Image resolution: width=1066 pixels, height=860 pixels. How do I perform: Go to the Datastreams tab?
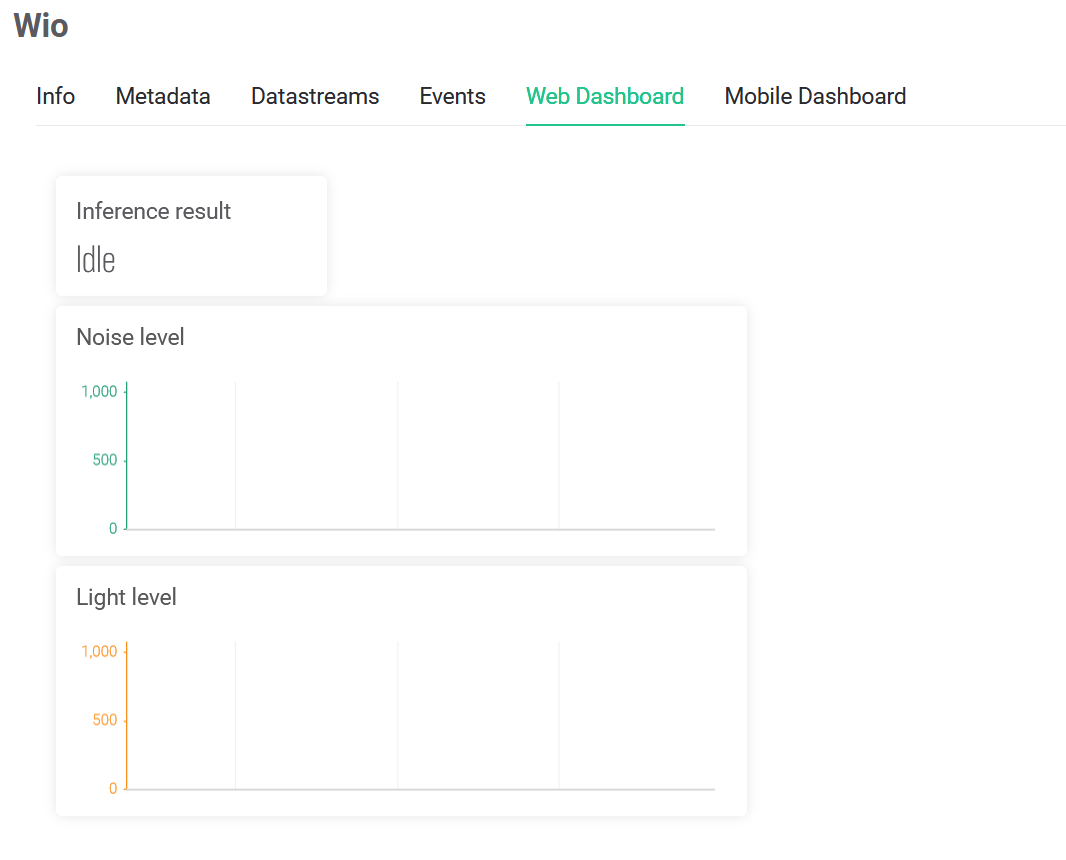coord(315,96)
